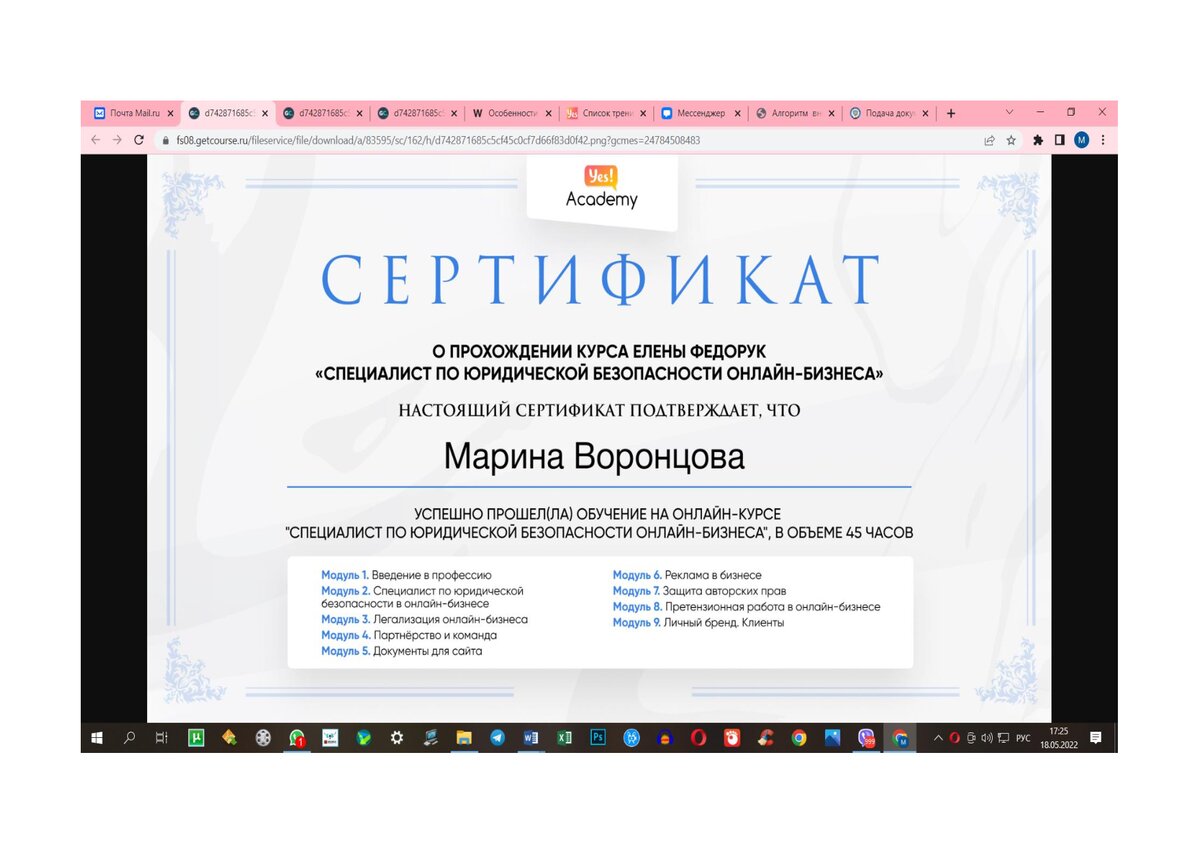
Task: Bookmark this page with the star icon
Action: click(x=1012, y=141)
